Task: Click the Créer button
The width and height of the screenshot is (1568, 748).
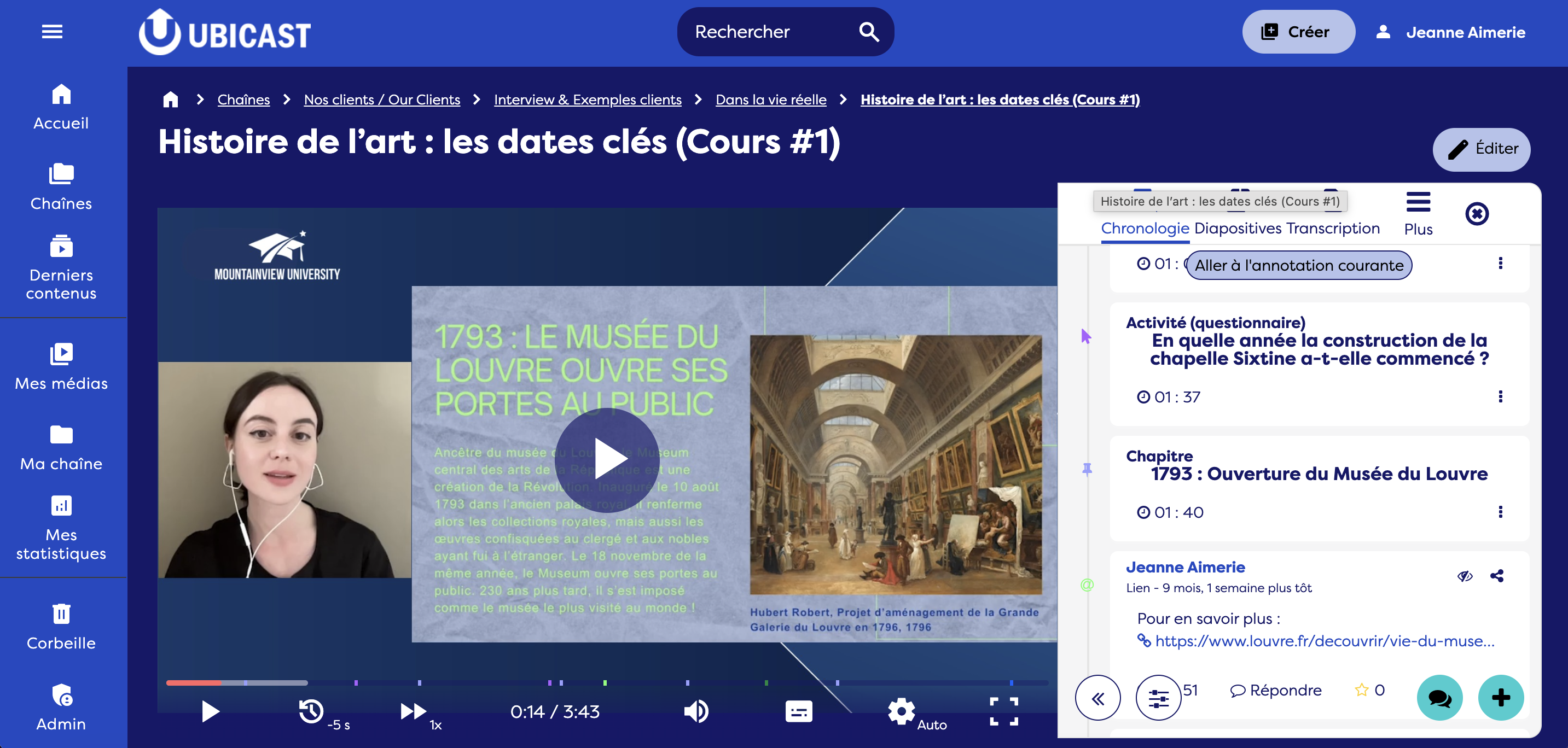Action: [1298, 32]
